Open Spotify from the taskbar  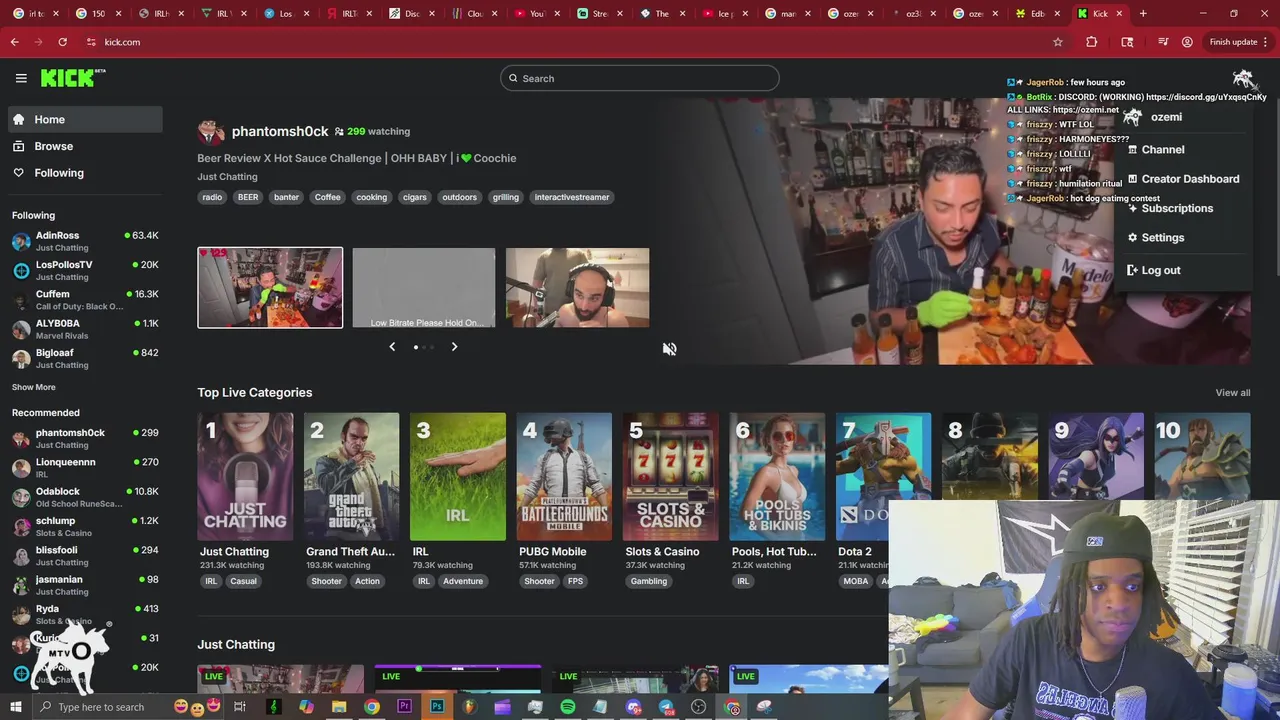coord(568,707)
